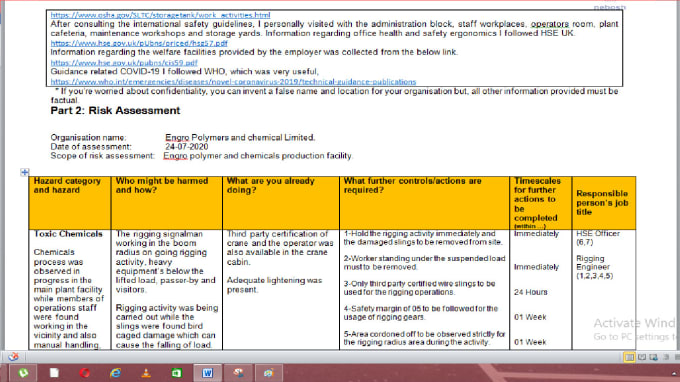
Task: Open the WHO technical guidance publications link
Action: pos(233,82)
